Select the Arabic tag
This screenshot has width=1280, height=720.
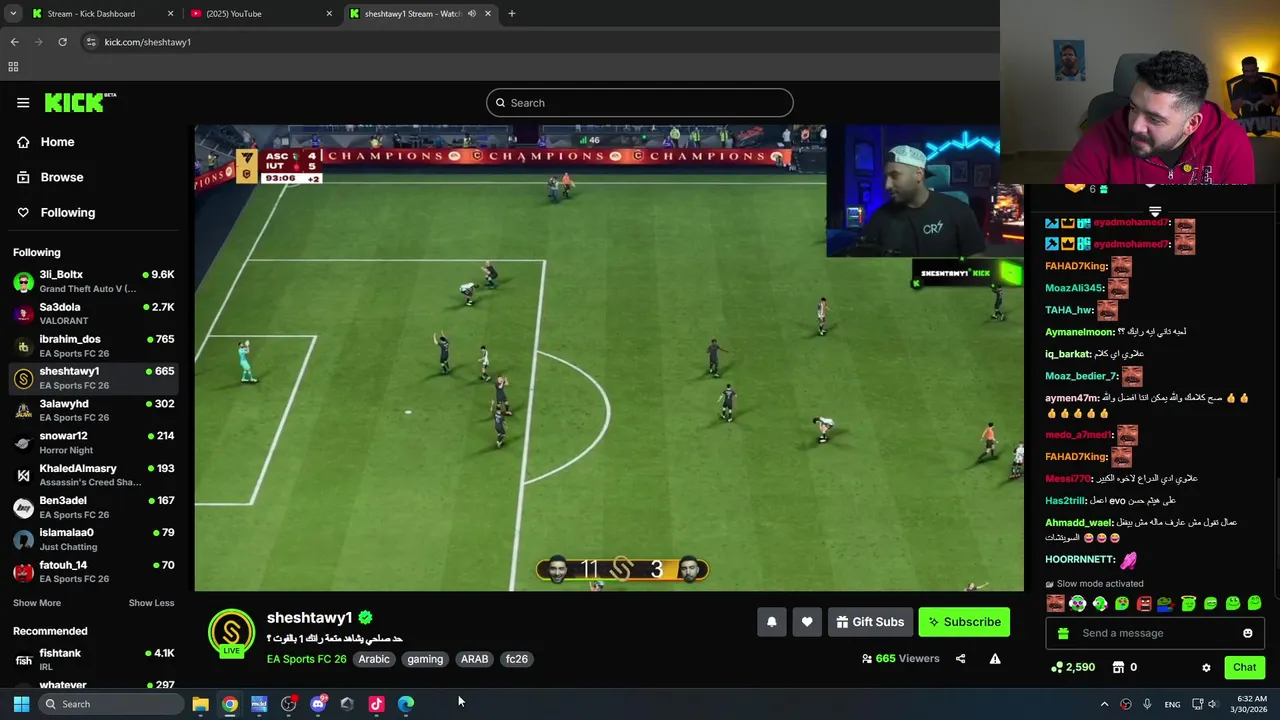[x=374, y=659]
